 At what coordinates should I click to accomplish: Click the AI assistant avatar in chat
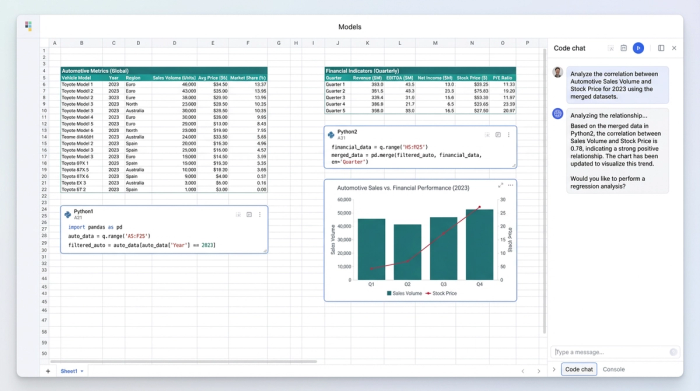[558, 113]
